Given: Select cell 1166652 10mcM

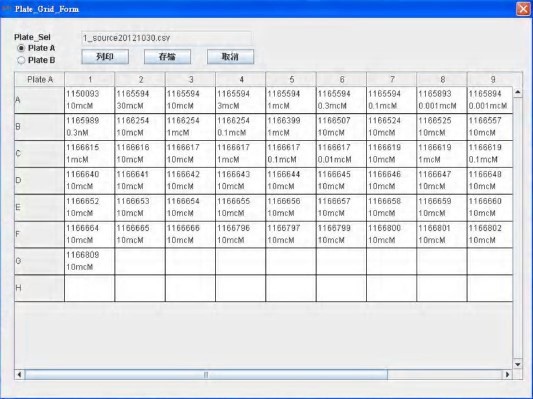Looking at the screenshot, I should 90,207.
